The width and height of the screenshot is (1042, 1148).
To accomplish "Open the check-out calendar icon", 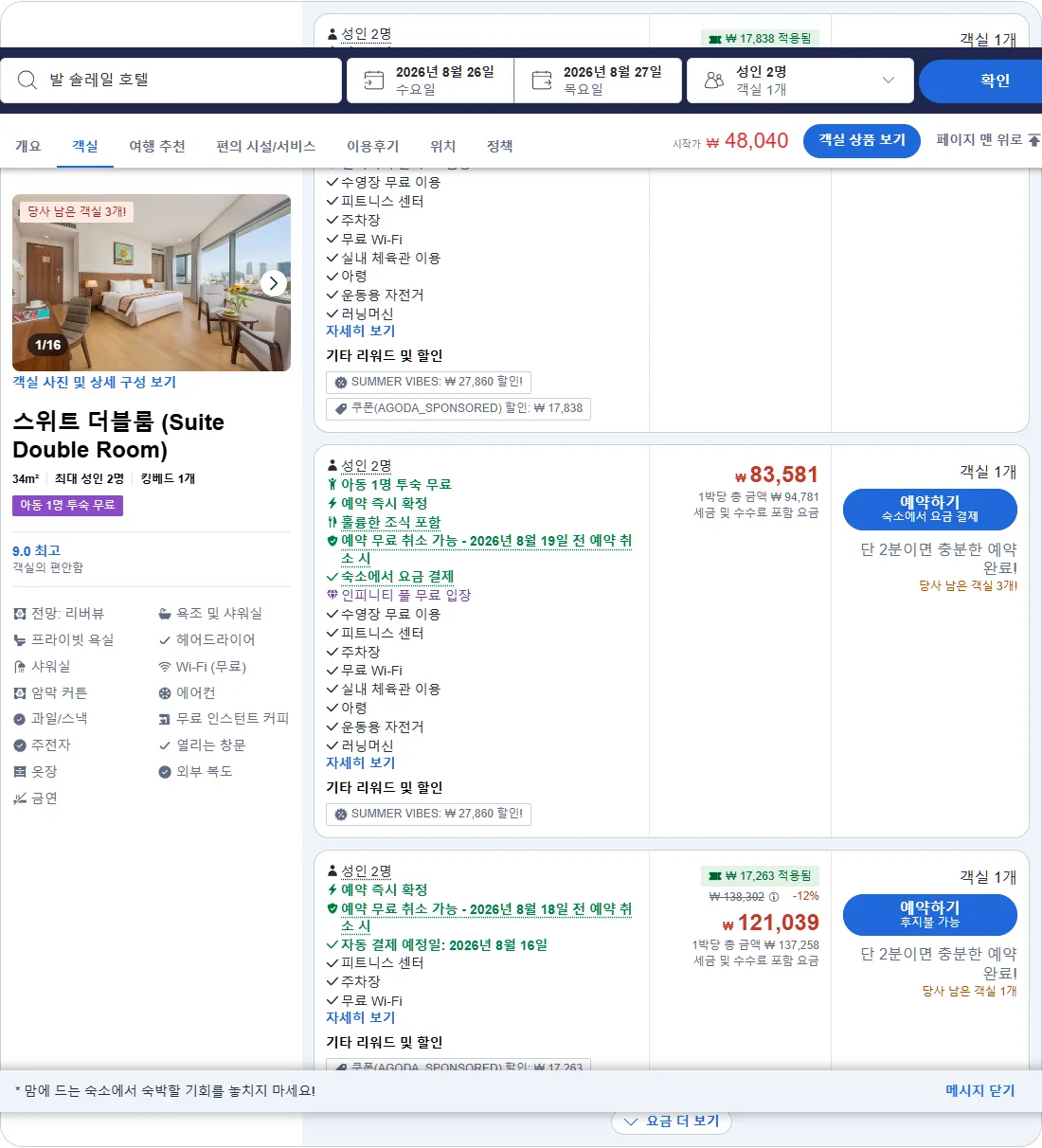I will click(542, 81).
